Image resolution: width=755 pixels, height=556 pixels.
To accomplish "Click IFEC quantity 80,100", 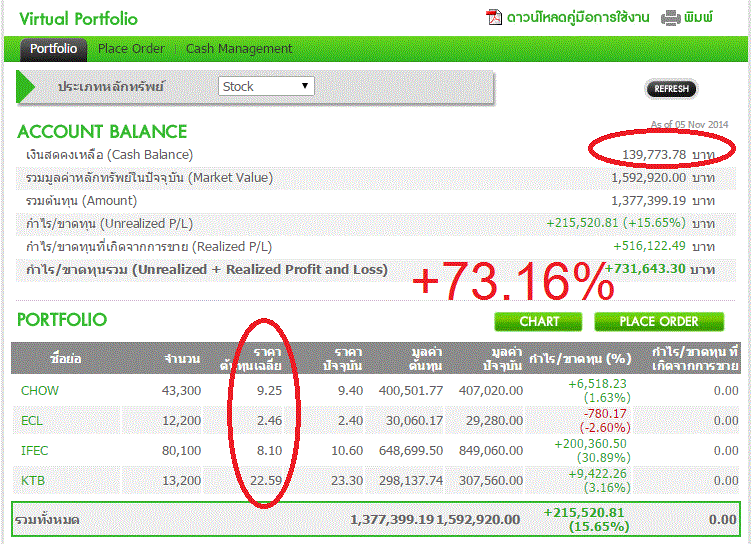I will coord(181,451).
